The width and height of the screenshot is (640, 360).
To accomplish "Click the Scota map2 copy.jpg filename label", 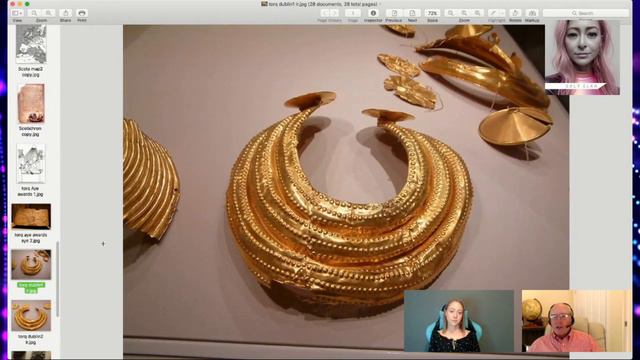I will pyautogui.click(x=31, y=72).
